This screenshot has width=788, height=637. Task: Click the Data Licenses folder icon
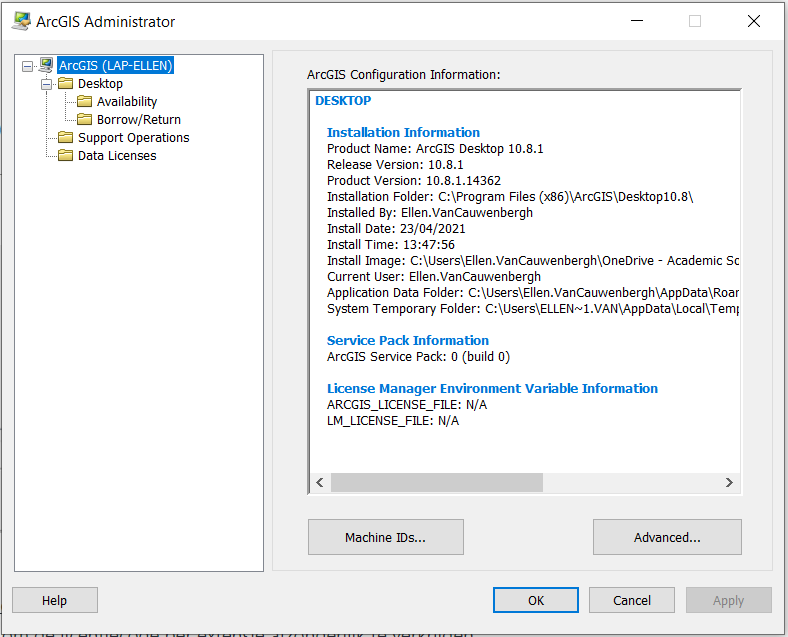[x=65, y=156]
